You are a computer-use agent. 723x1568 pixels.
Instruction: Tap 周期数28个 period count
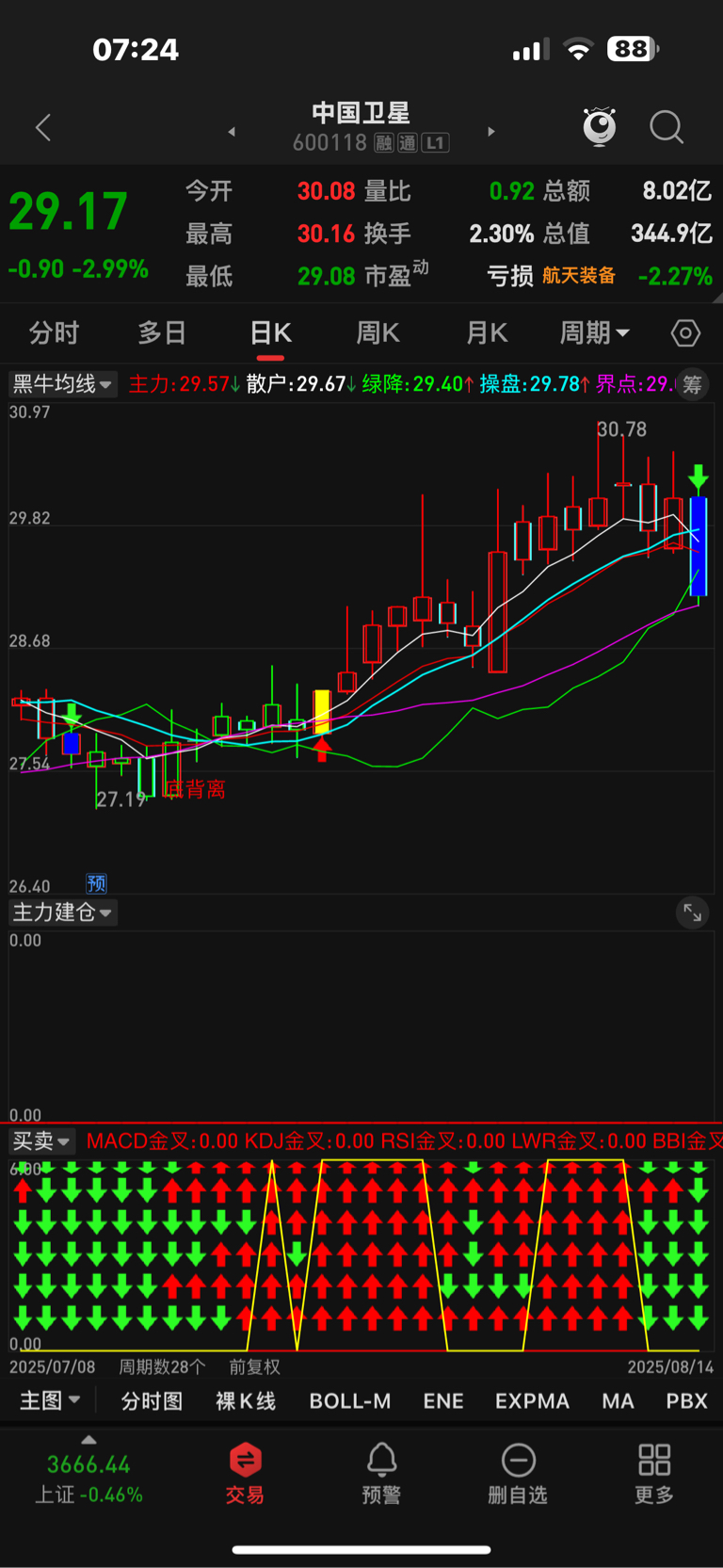[x=162, y=1366]
